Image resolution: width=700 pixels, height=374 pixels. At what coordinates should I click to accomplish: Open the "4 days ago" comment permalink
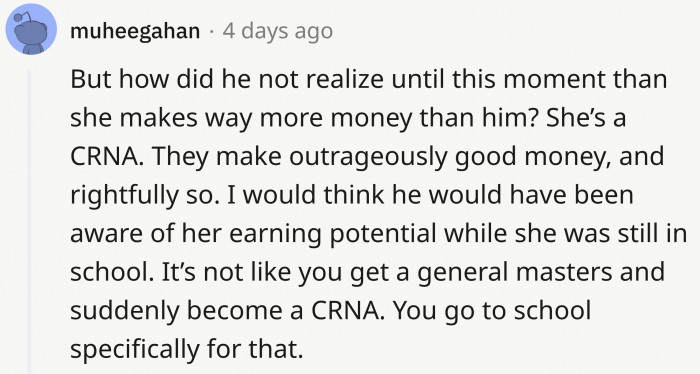(x=278, y=31)
